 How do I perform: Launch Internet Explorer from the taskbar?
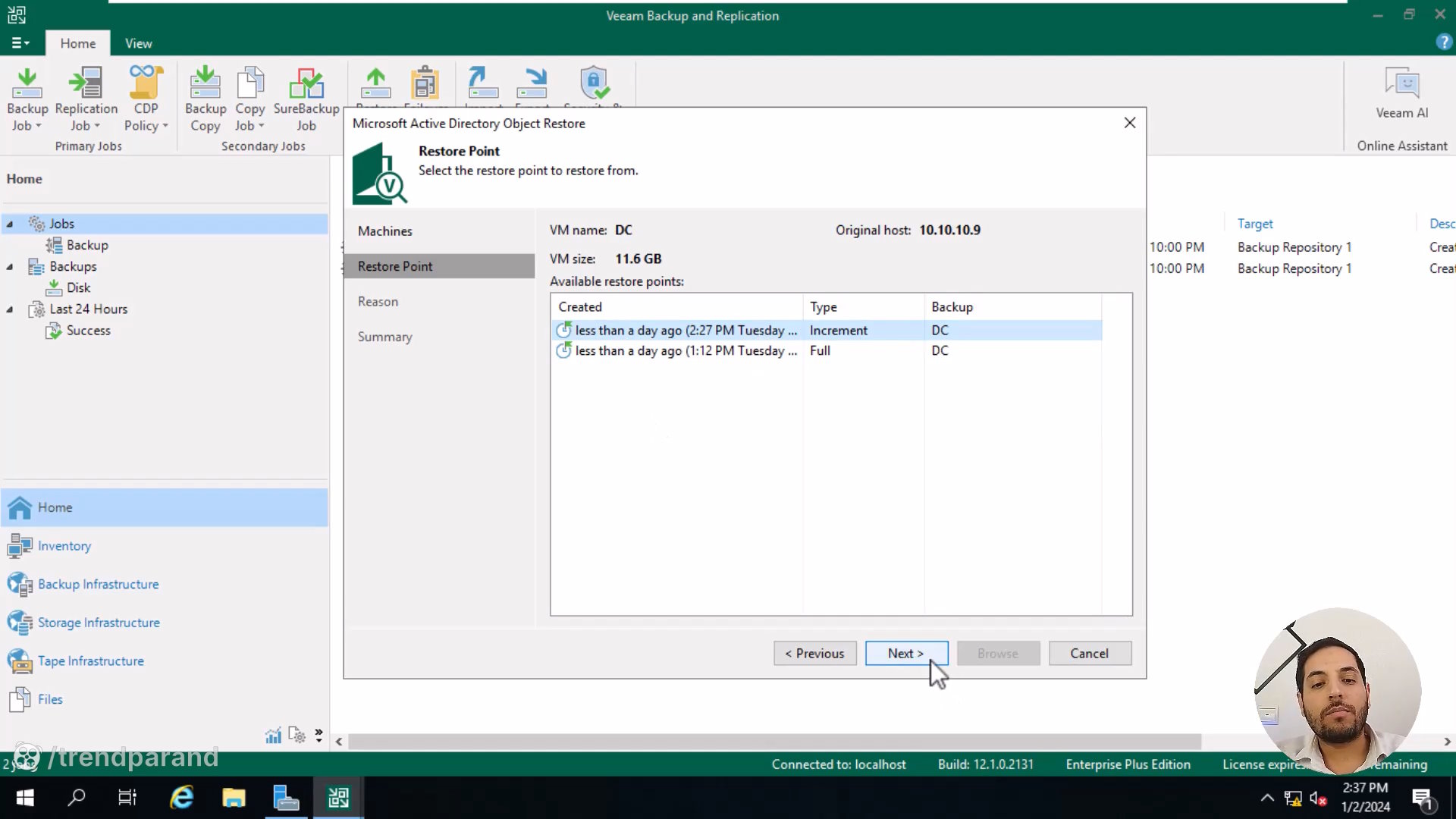[182, 798]
